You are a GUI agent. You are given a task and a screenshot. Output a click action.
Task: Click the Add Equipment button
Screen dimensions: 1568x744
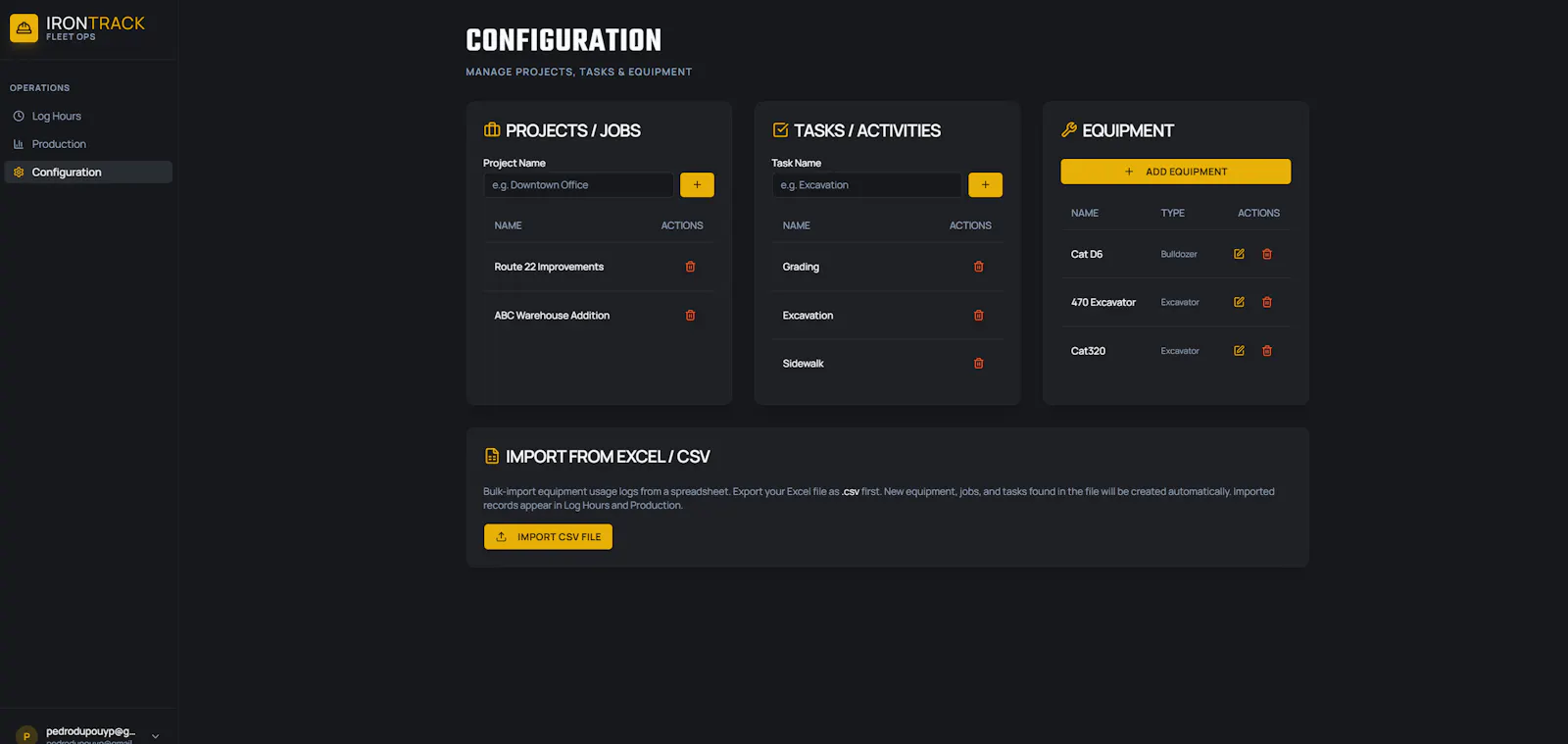1175,172
